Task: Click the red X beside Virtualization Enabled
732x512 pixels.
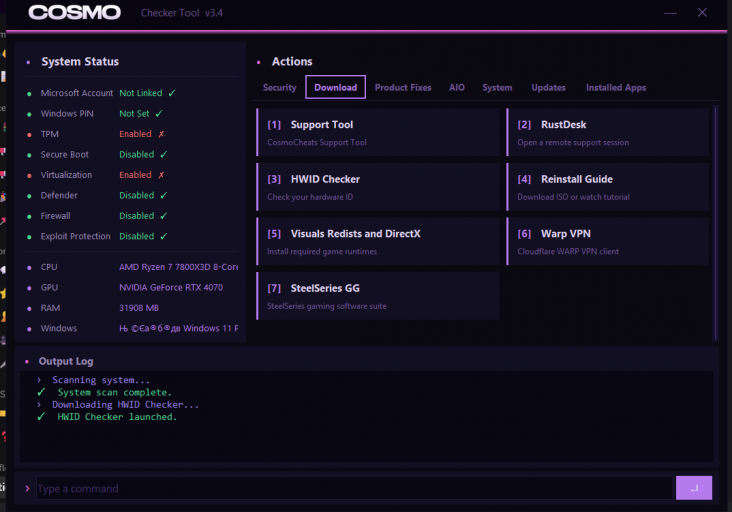Action: (161, 175)
